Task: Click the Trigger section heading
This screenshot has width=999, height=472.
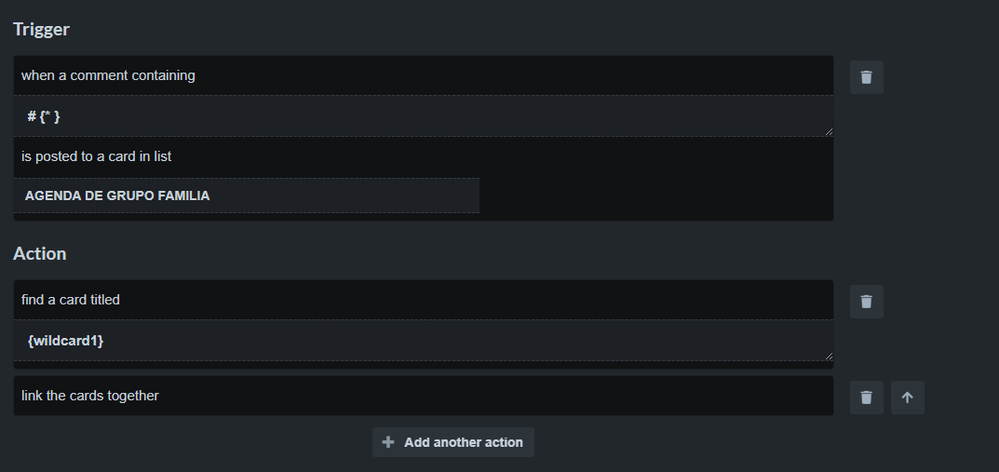Action: coord(41,29)
